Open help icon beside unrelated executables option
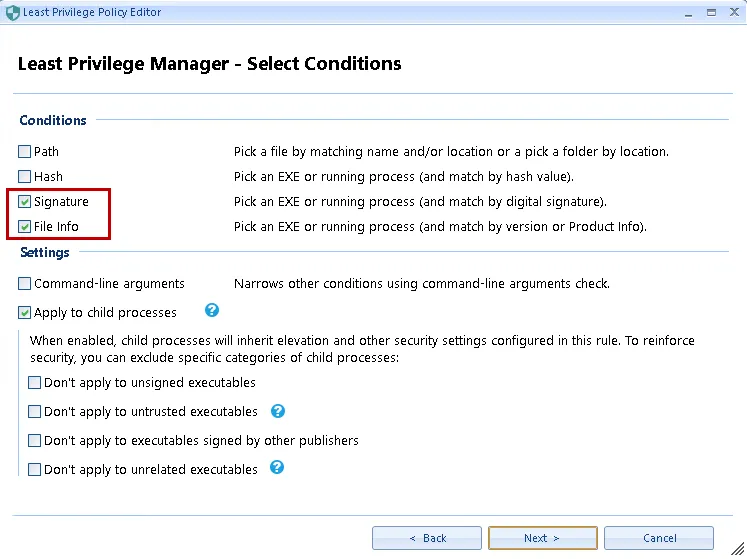 tap(277, 467)
